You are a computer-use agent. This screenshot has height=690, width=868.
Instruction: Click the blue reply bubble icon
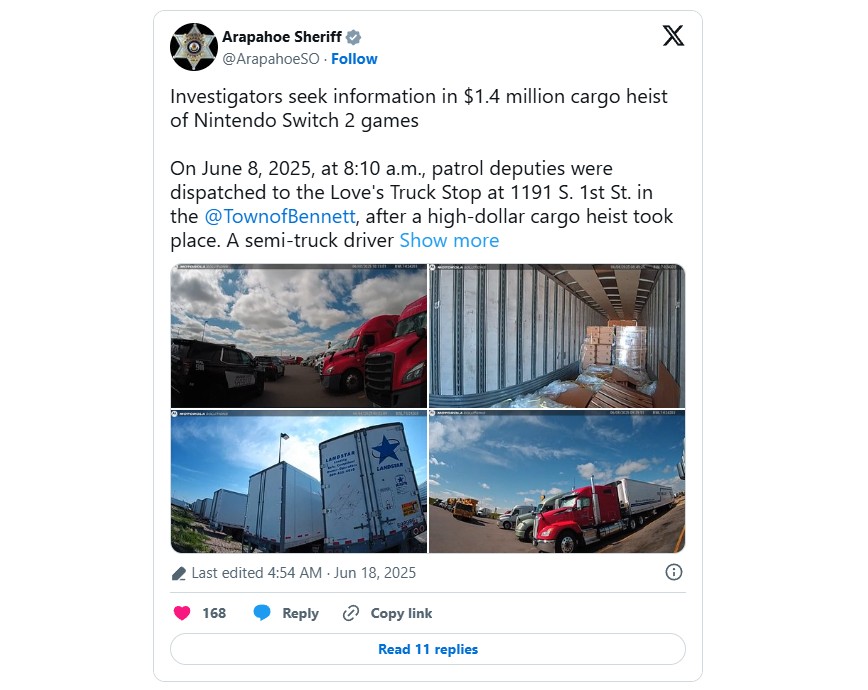coord(261,613)
